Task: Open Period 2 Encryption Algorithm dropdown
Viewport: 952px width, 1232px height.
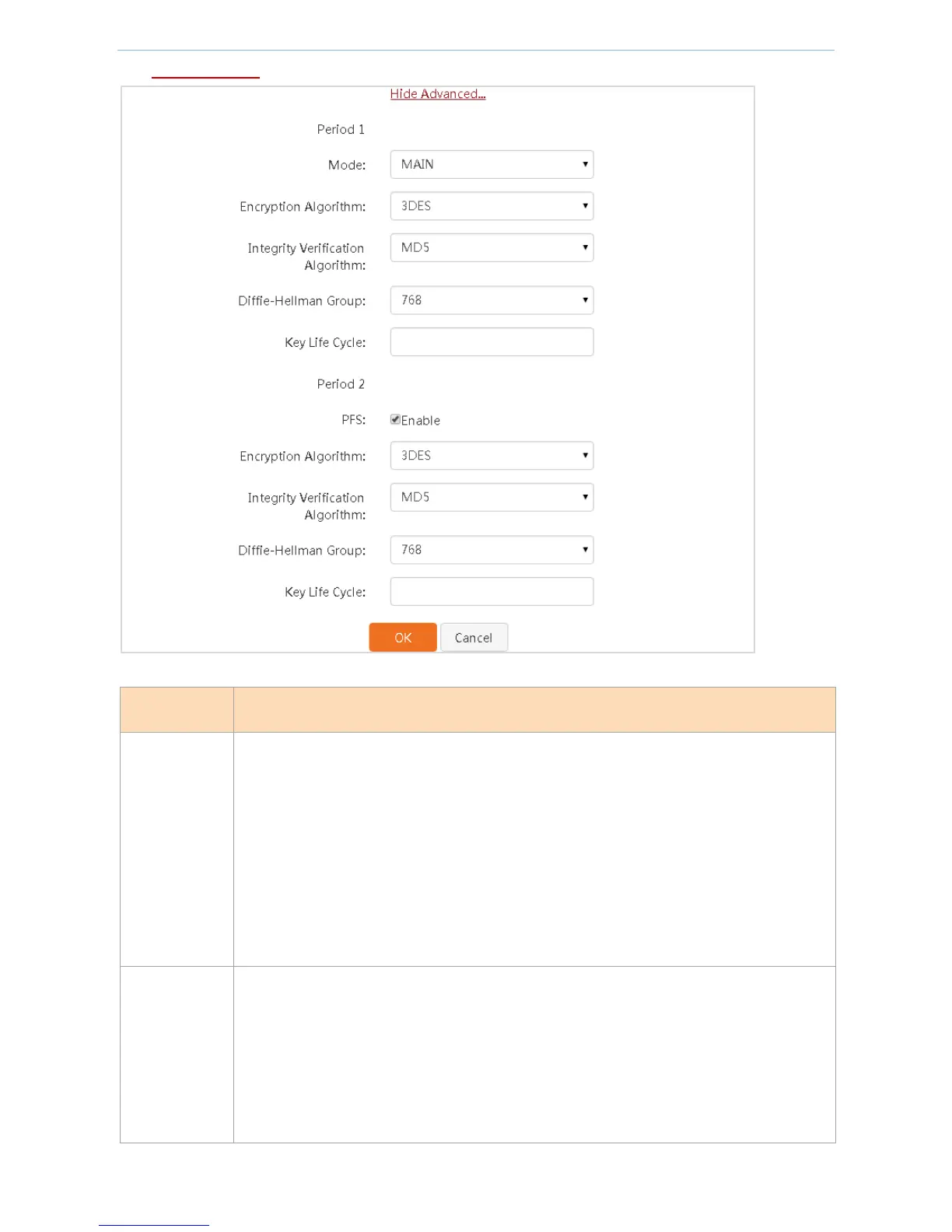Action: click(492, 456)
